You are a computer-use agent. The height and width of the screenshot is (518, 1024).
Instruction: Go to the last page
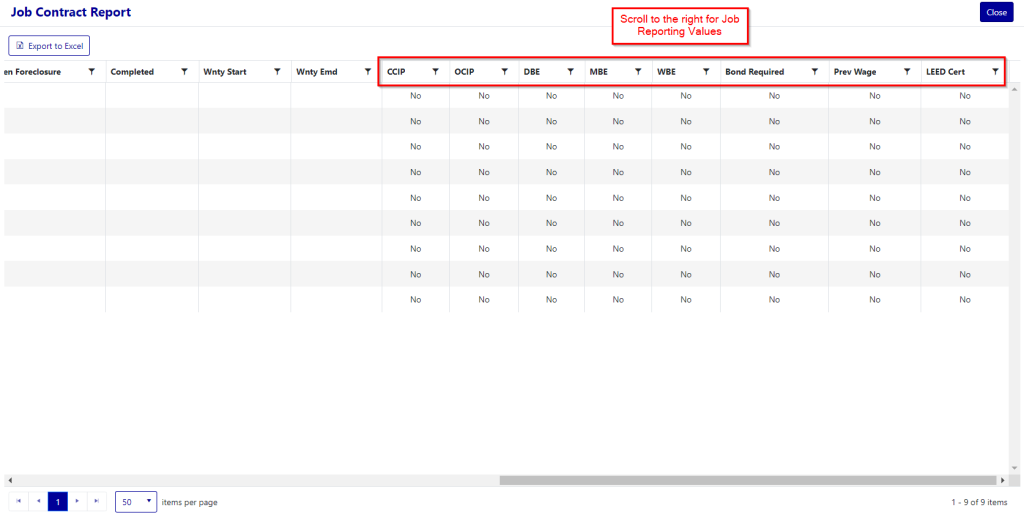[97, 502]
